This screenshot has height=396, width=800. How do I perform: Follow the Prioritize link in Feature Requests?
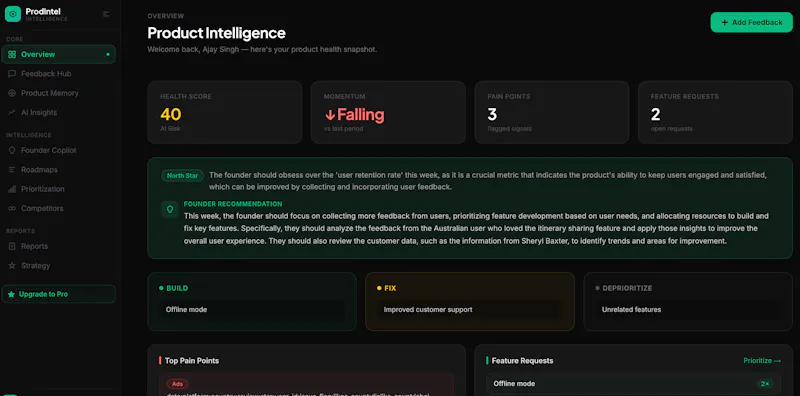pos(762,361)
